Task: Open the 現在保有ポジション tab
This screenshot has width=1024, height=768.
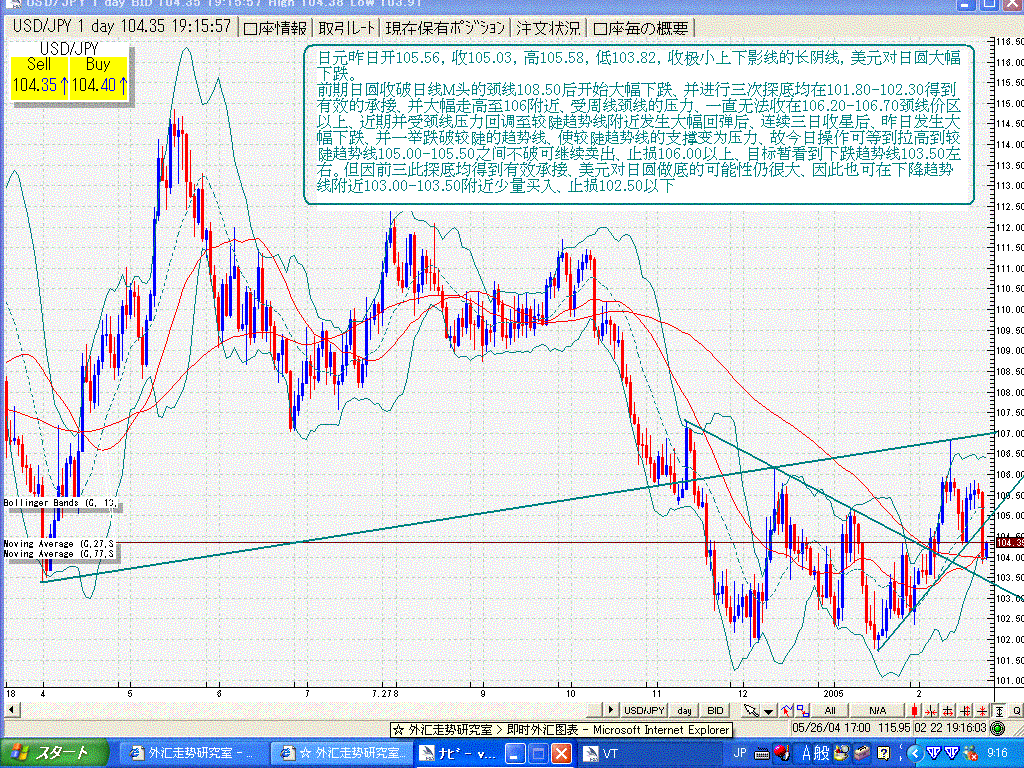Action: [445, 28]
